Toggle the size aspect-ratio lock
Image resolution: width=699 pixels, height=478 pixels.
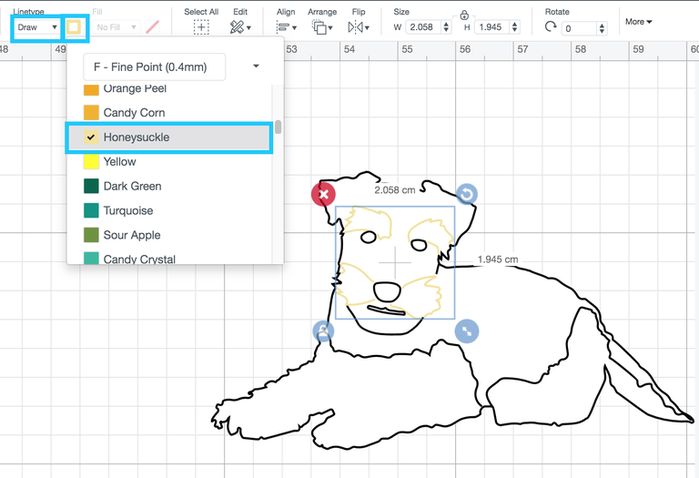464,15
